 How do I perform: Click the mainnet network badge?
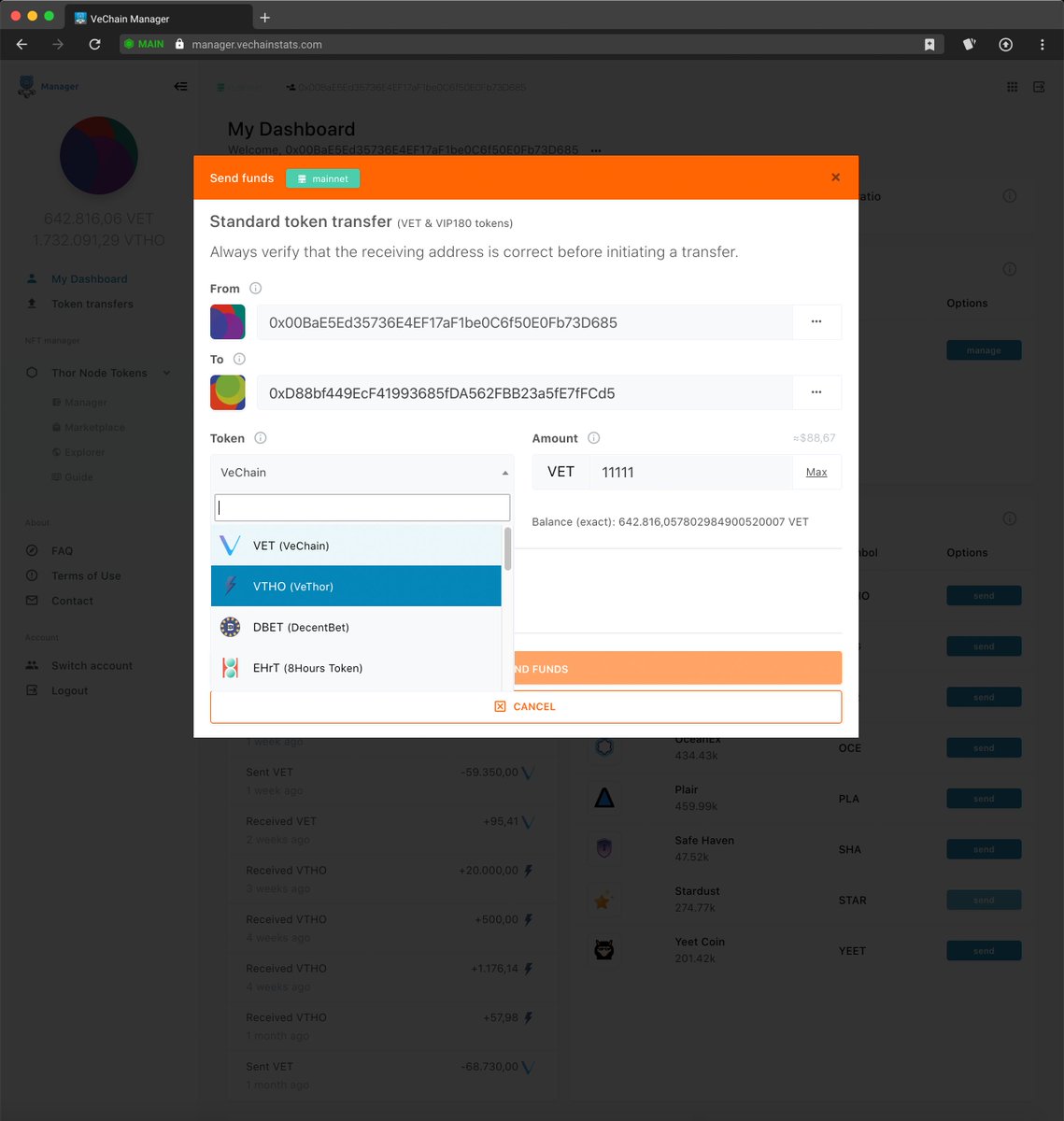(322, 178)
